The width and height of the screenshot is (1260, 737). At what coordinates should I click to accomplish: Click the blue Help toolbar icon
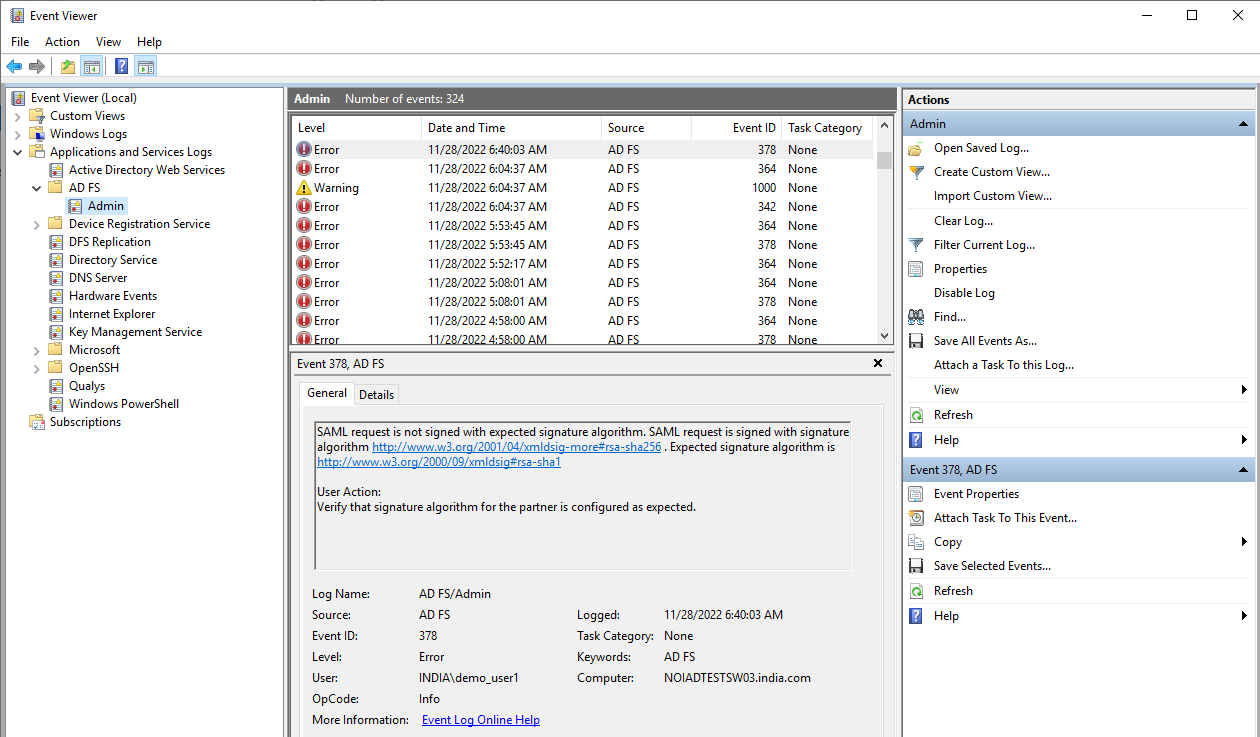121,67
